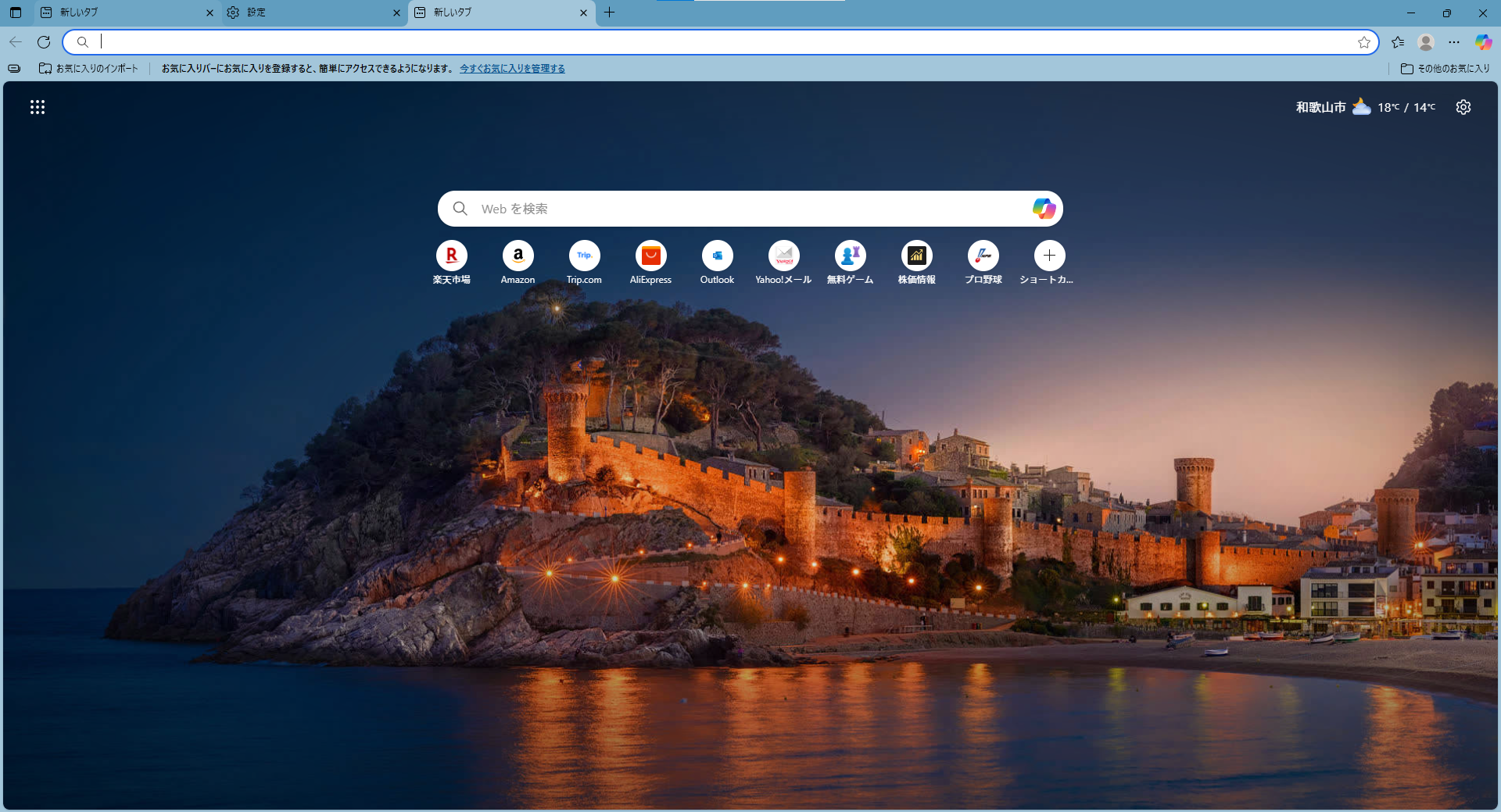Open the Amazon quick link

pos(518,256)
